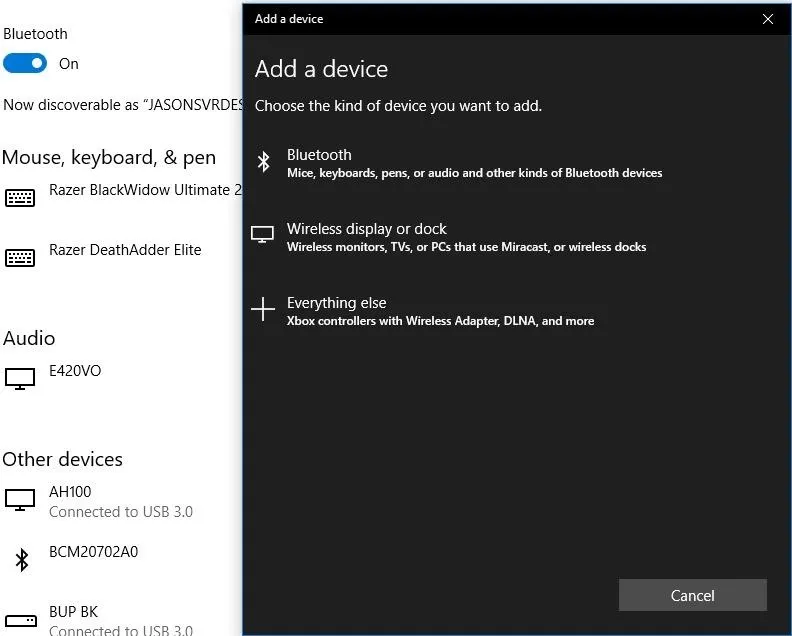Click the Now discoverable as text
Viewport: 792px width, 636px height.
[123, 105]
